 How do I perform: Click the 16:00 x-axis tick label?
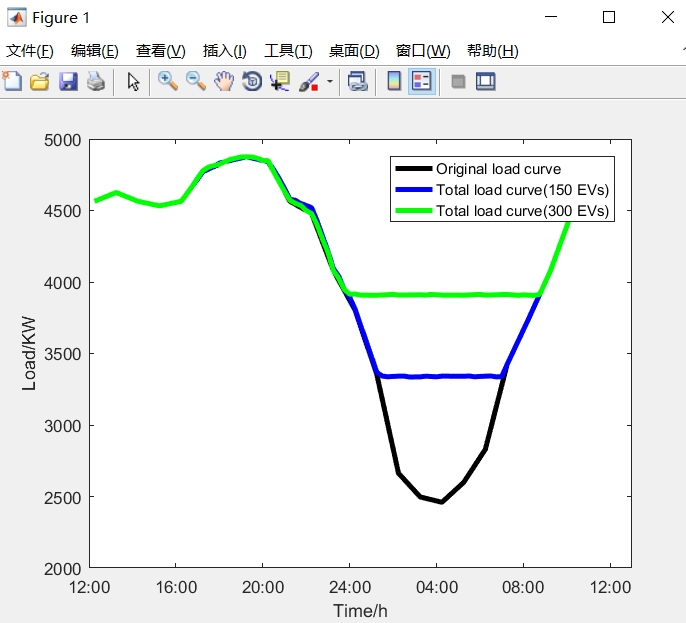[x=176, y=587]
